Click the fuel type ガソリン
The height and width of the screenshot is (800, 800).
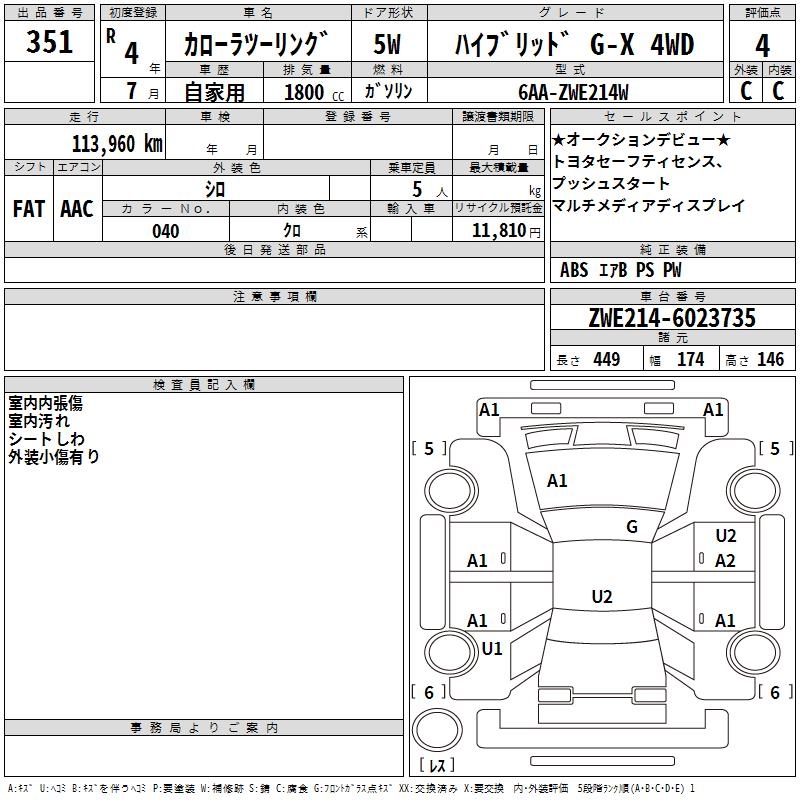(x=388, y=91)
